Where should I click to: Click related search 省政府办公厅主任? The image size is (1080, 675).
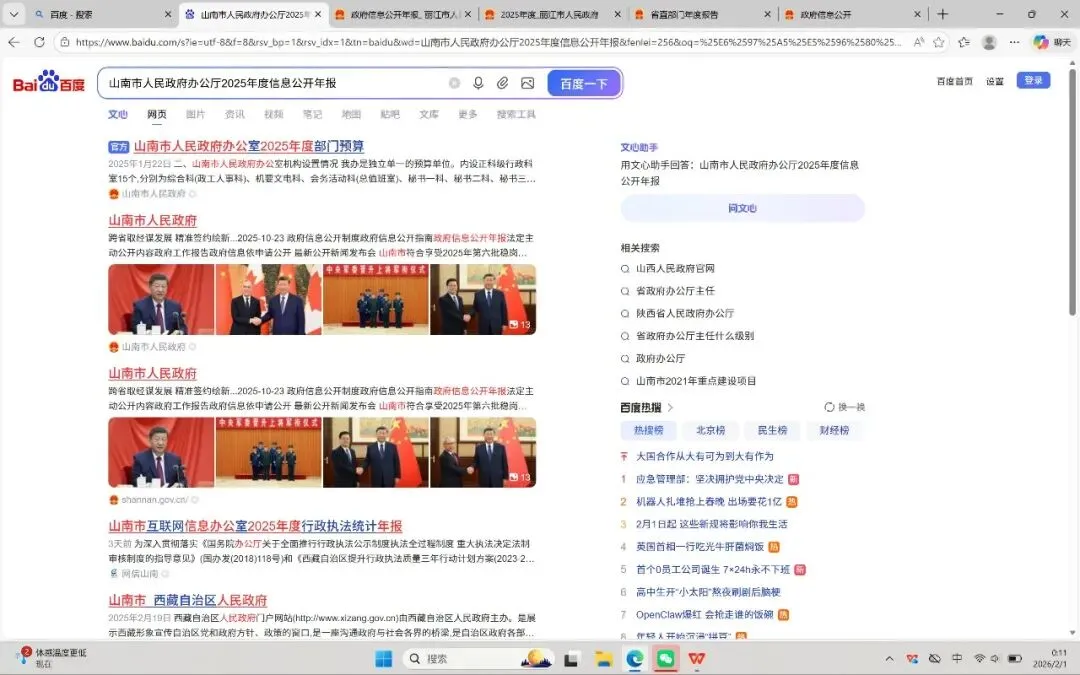[675, 291]
